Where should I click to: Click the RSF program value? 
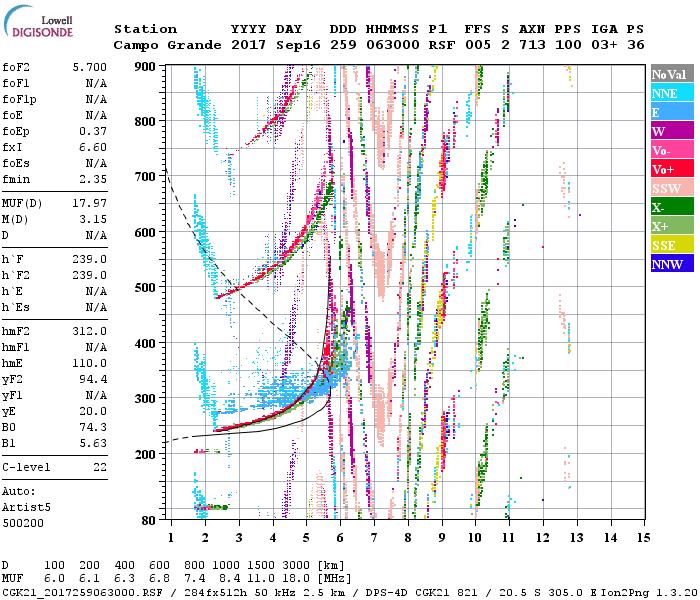tap(442, 45)
